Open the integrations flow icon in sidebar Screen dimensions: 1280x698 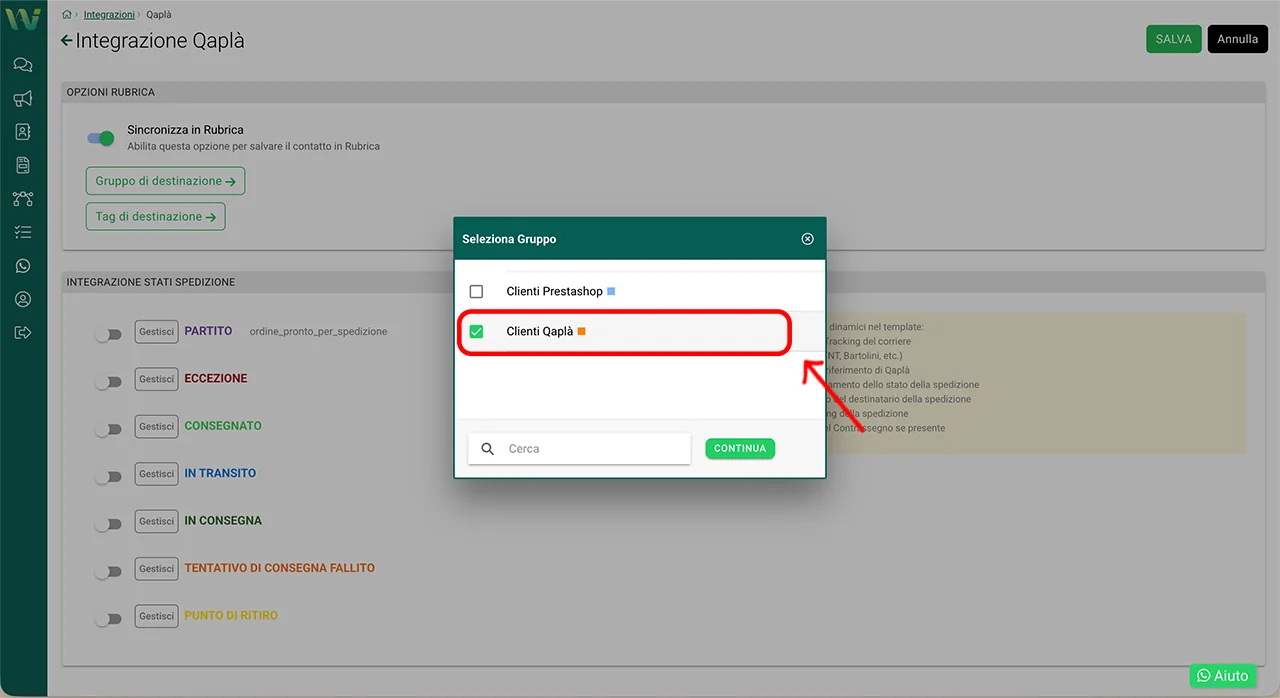click(x=23, y=199)
